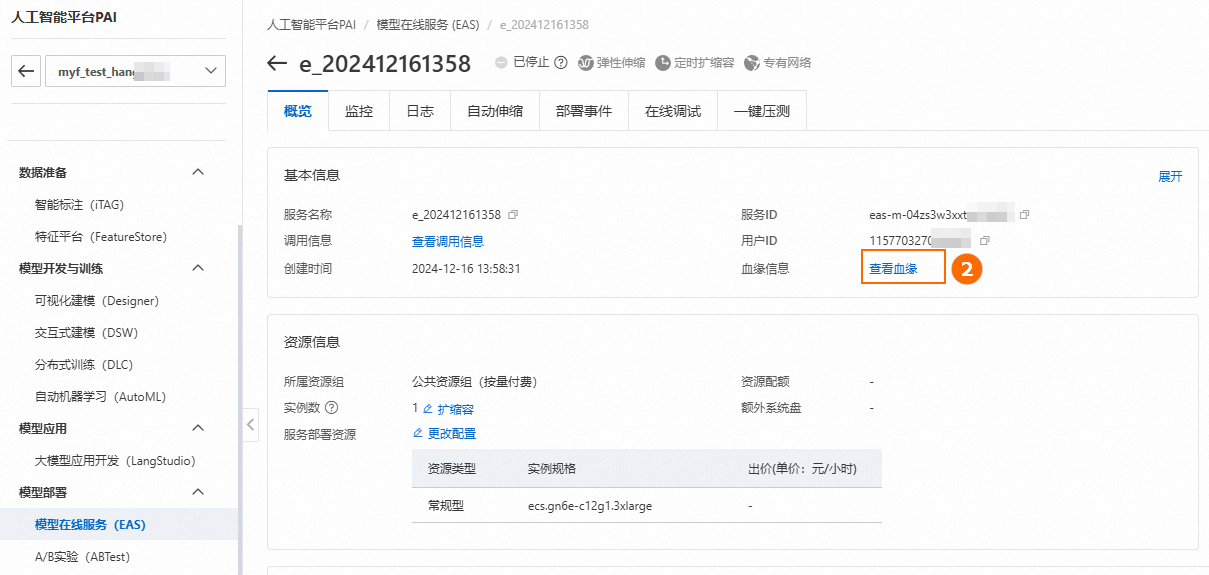Copy the 服务名称 value with copy icon
Image resolution: width=1209 pixels, height=575 pixels.
point(513,215)
